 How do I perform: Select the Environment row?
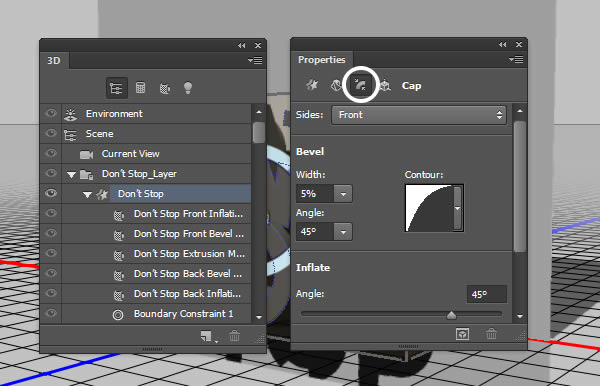[157, 114]
